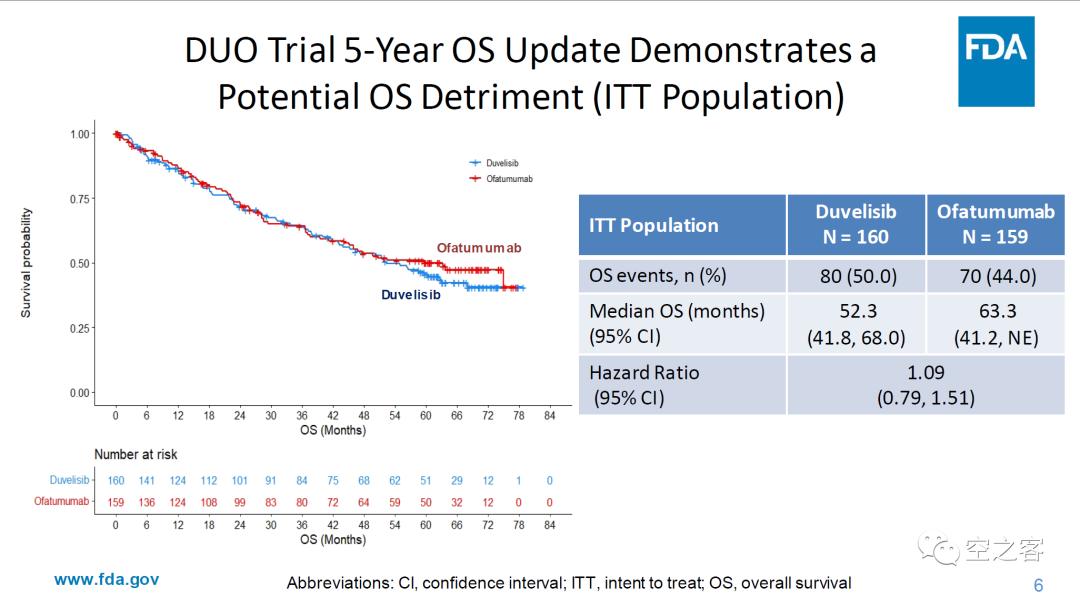Click the Duvelisib row label in risk table

tap(69, 480)
